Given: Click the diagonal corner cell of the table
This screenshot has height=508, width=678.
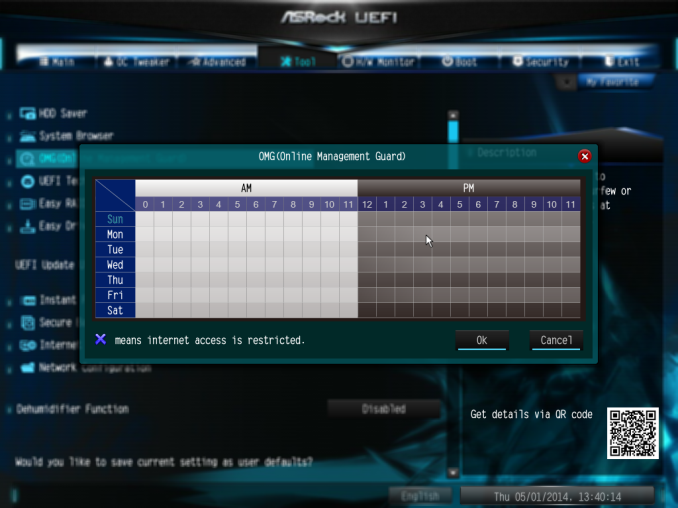Looking at the screenshot, I should pyautogui.click(x=115, y=195).
